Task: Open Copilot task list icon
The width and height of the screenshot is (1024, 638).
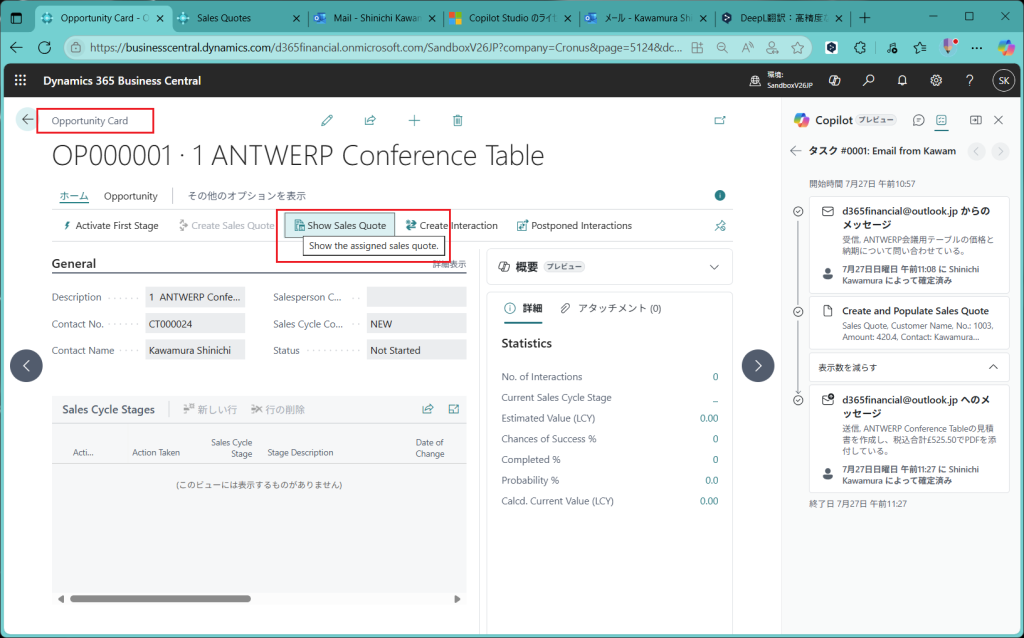Action: tap(941, 120)
